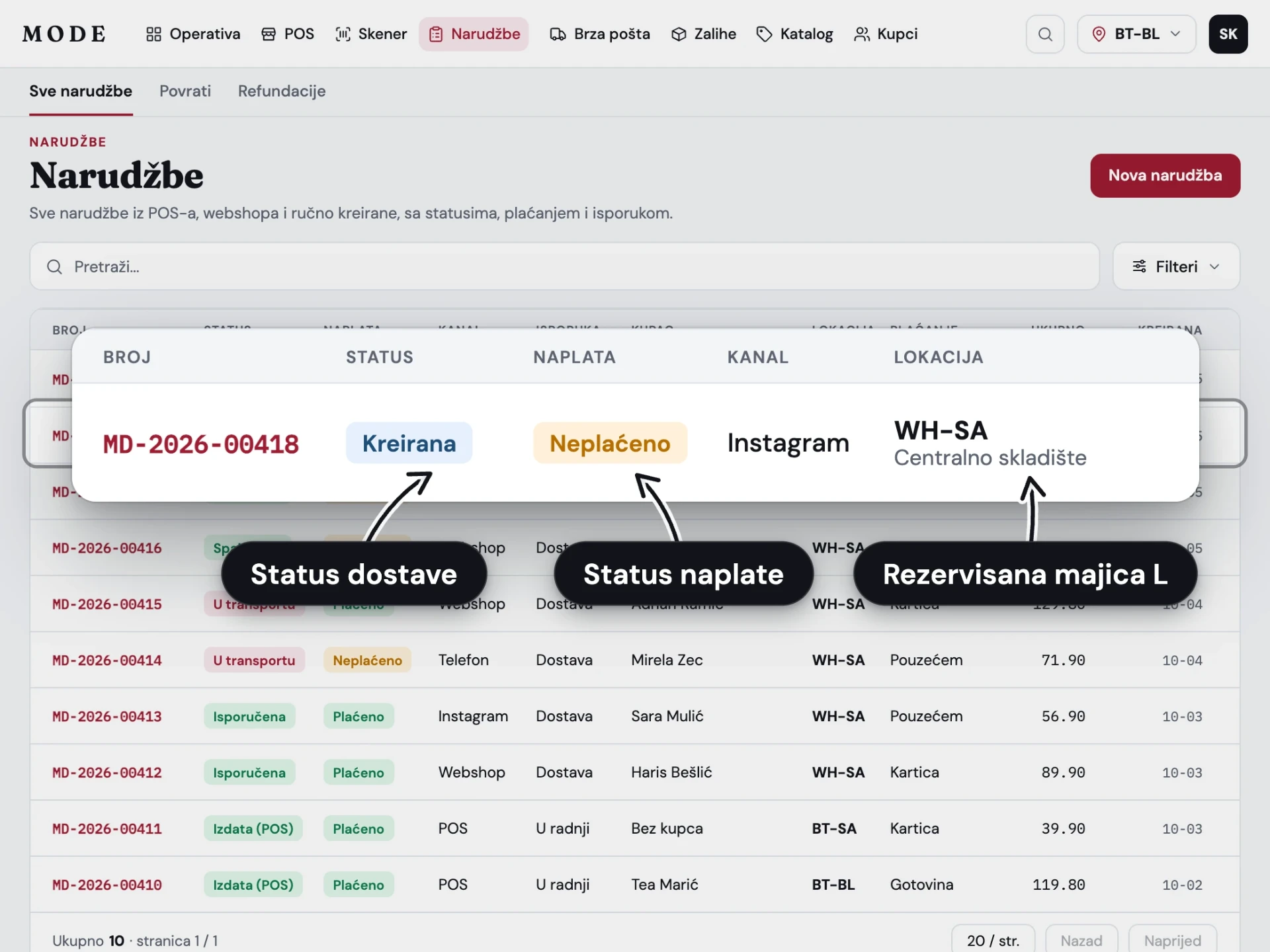Open order MD-2026-00415

click(107, 604)
